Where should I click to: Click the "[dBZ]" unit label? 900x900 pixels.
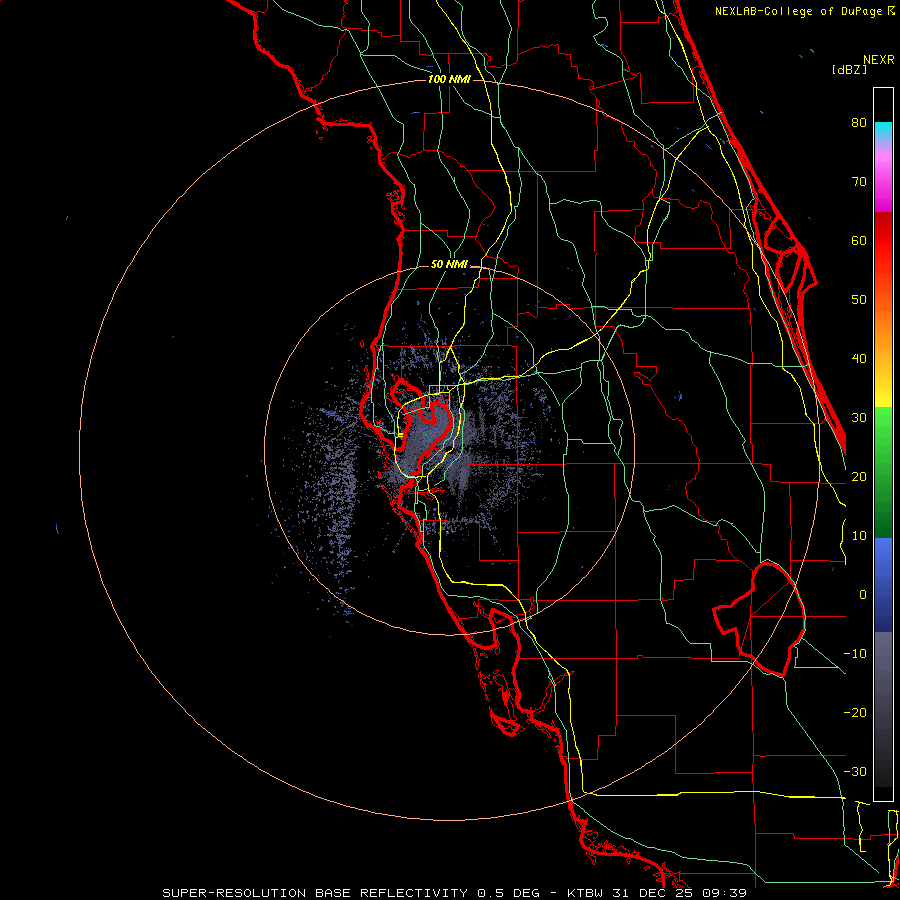pos(849,69)
